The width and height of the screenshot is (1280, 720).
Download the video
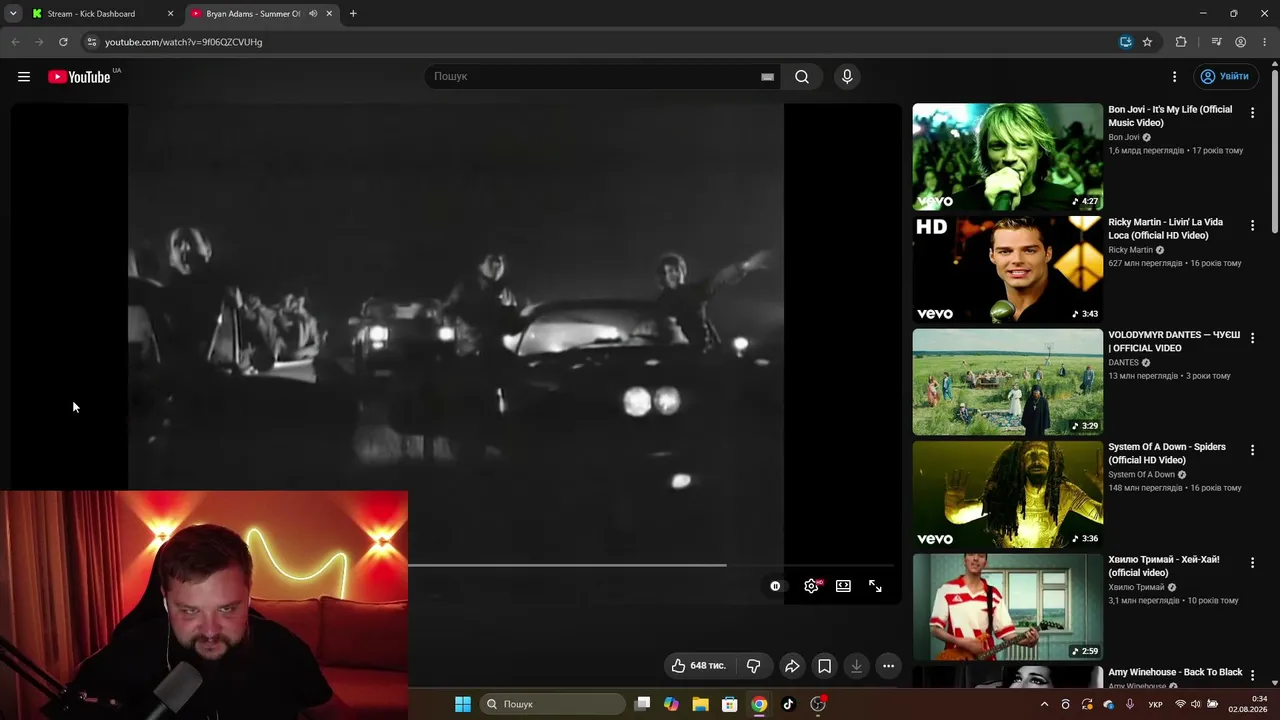tap(856, 666)
